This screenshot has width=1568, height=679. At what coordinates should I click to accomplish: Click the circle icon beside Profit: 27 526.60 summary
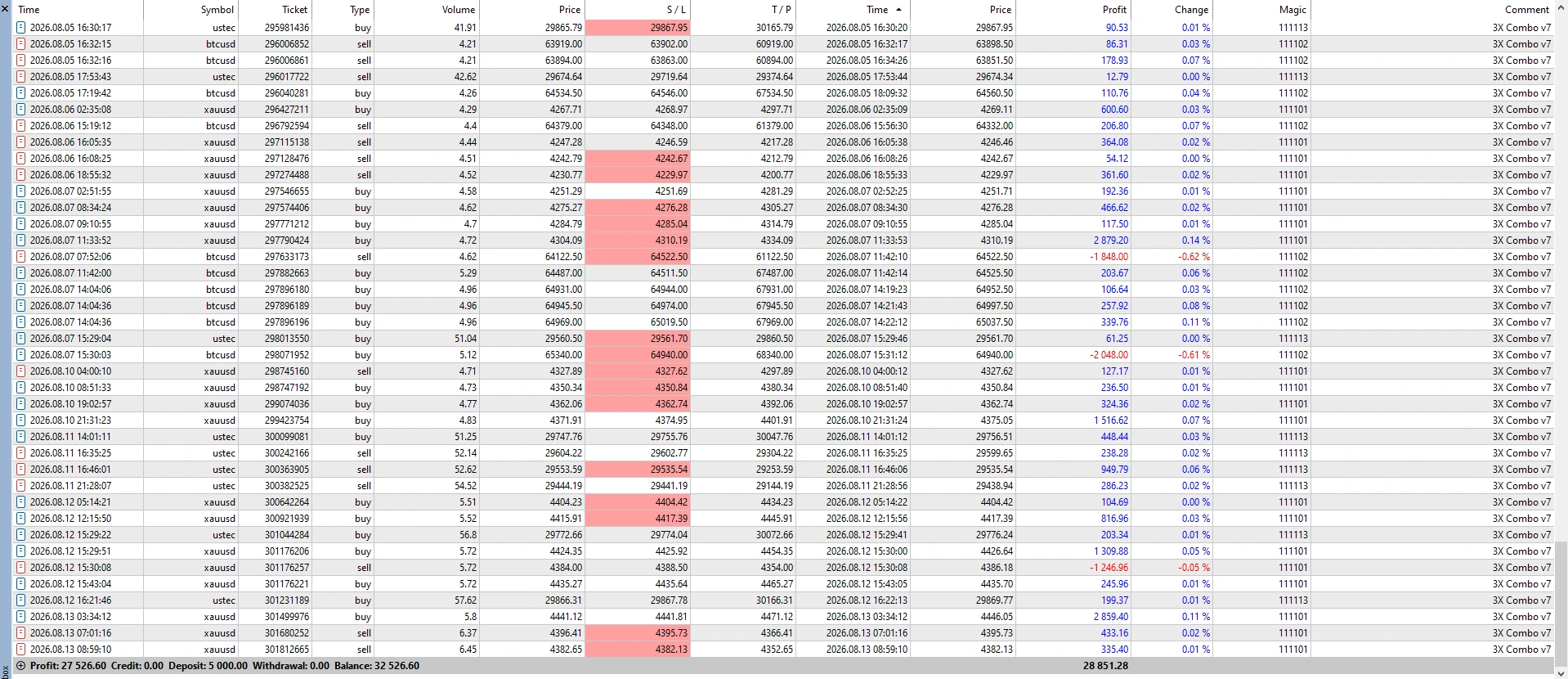click(x=21, y=666)
